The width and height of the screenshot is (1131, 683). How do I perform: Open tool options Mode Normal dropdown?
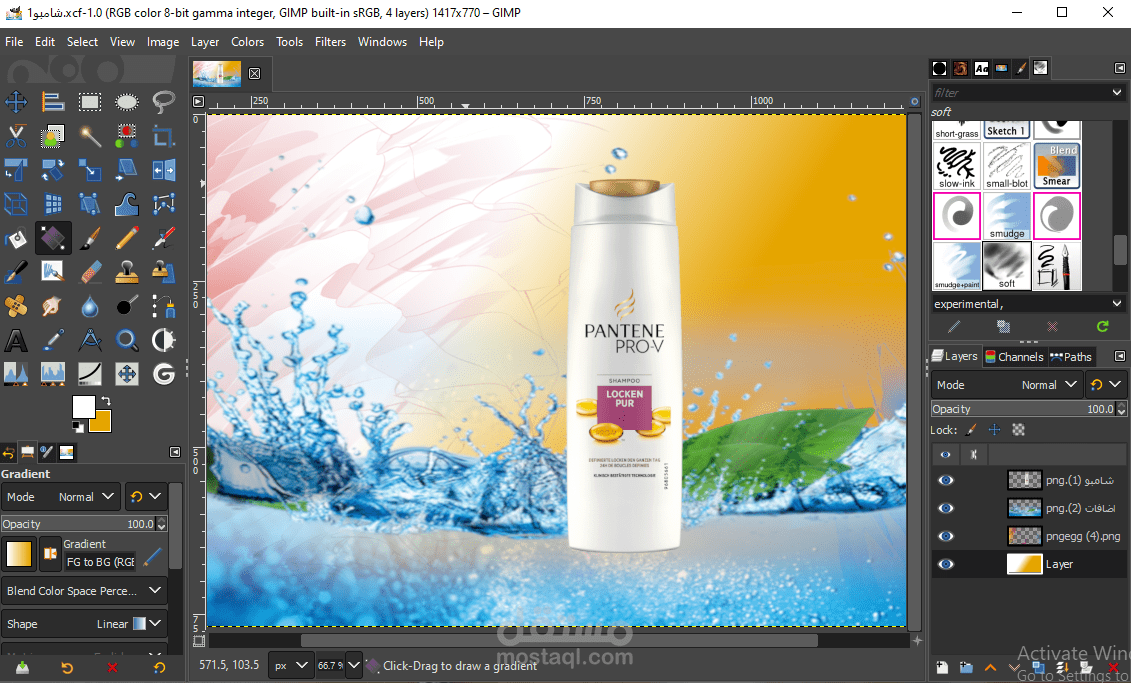pos(61,497)
